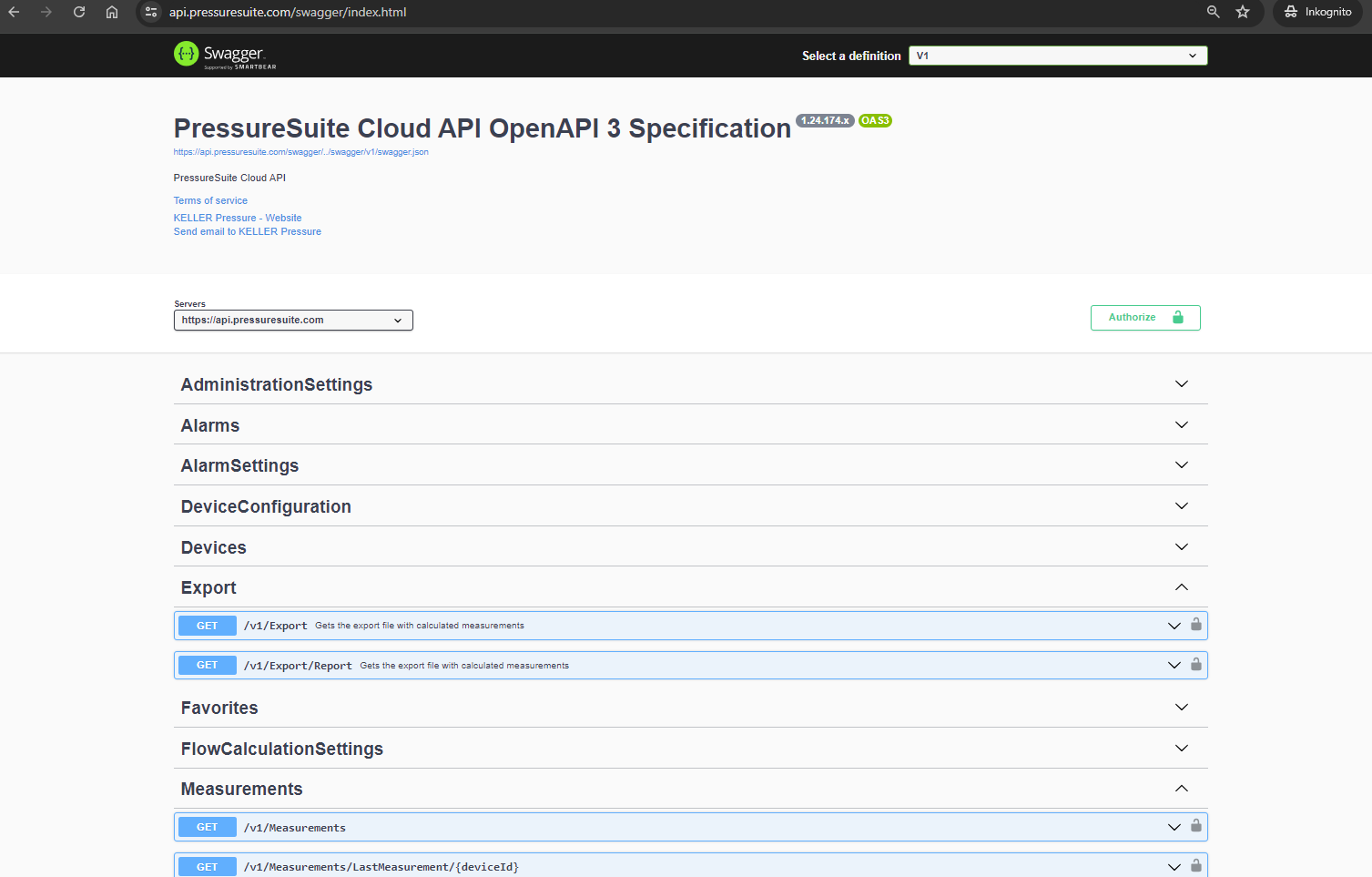Viewport: 1372px width, 877px height.
Task: Click the Authorize button
Action: point(1145,317)
